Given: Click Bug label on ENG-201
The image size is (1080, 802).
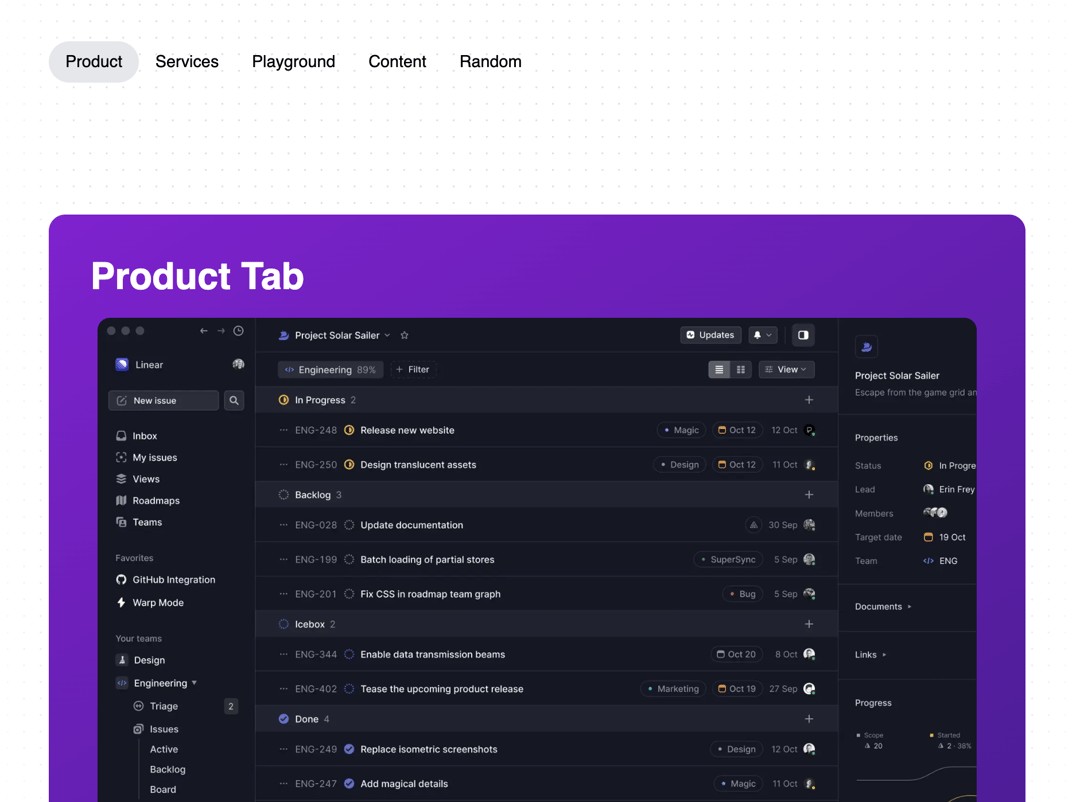Looking at the screenshot, I should [742, 594].
